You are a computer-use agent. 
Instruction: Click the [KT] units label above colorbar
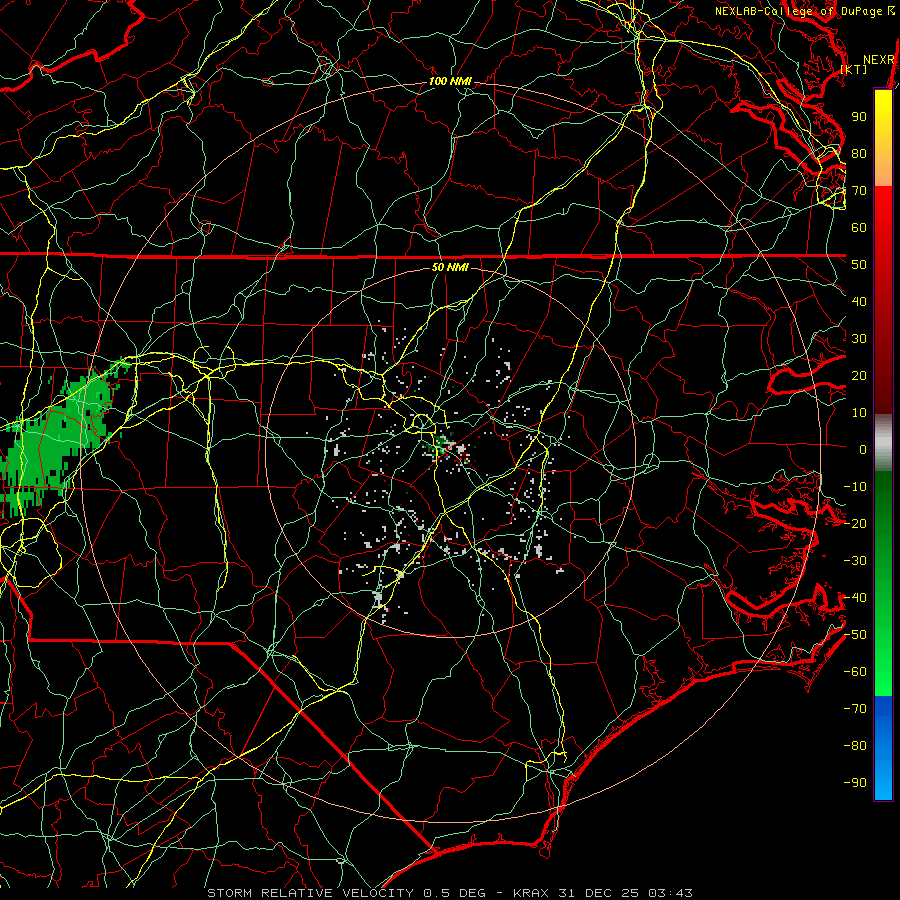point(854,69)
